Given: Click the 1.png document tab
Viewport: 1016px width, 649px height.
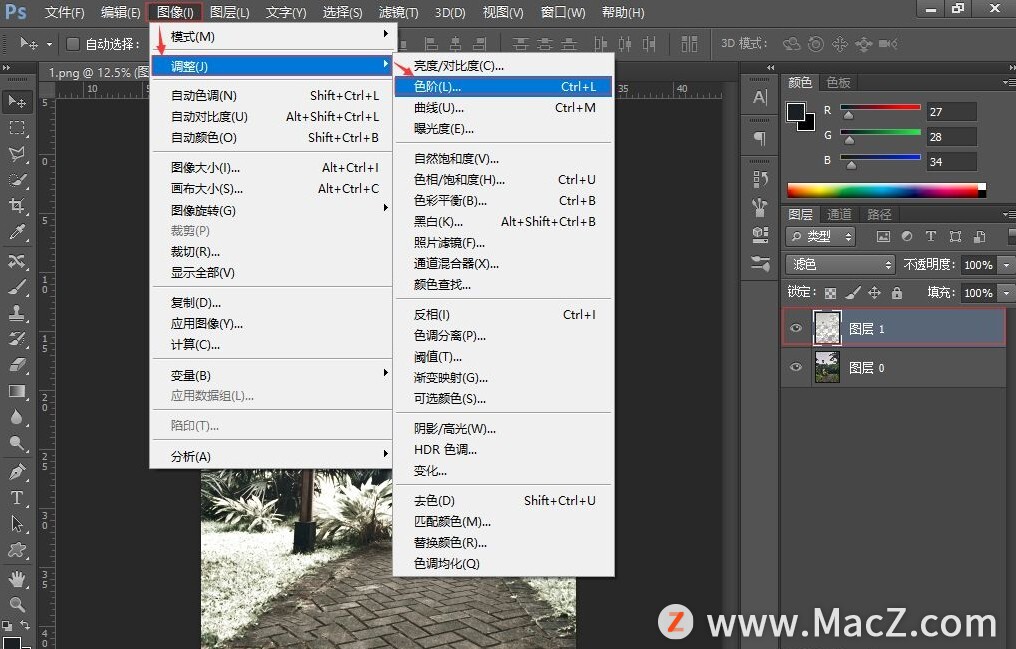Looking at the screenshot, I should (x=96, y=73).
